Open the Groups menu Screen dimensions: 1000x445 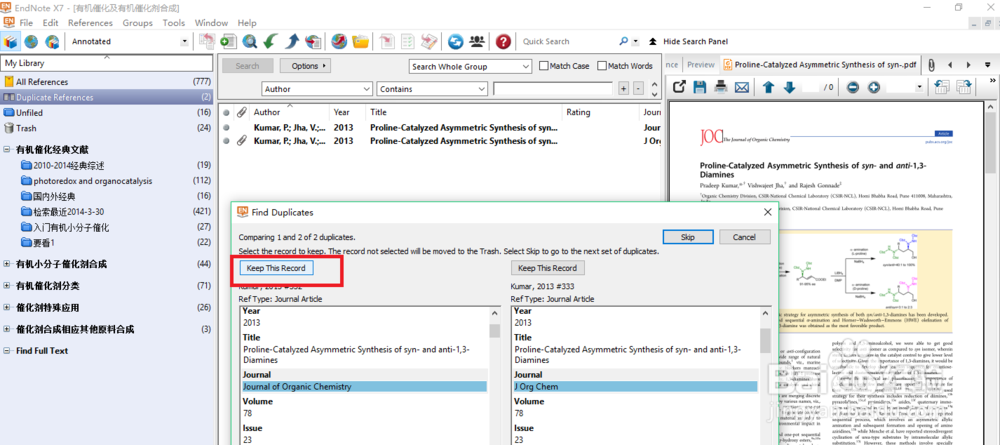(137, 22)
